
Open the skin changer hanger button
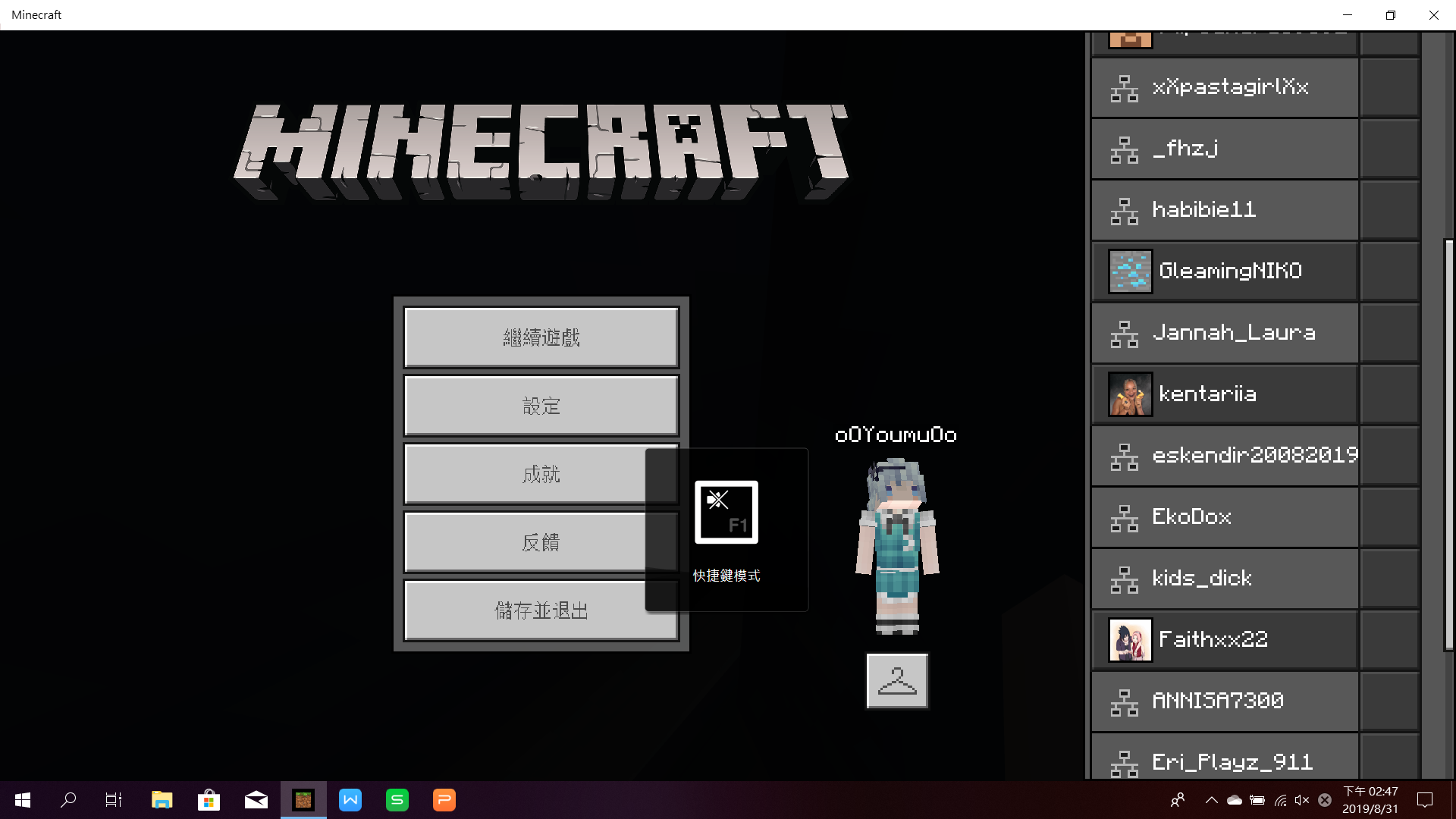897,680
